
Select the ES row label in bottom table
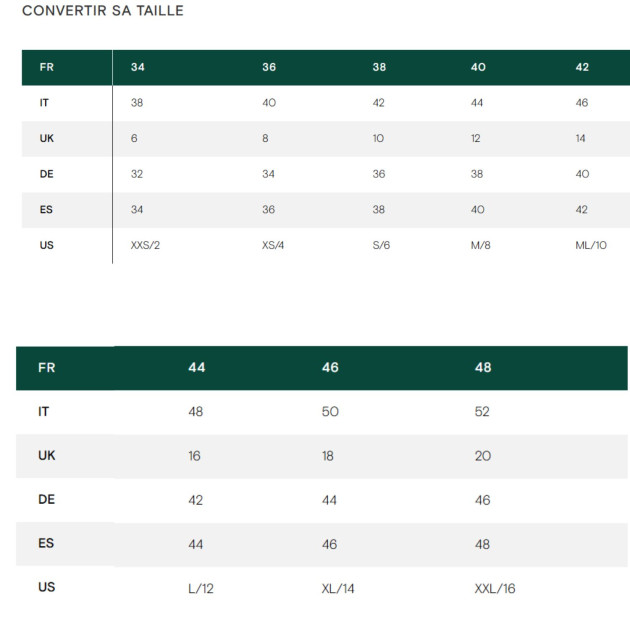coord(46,544)
